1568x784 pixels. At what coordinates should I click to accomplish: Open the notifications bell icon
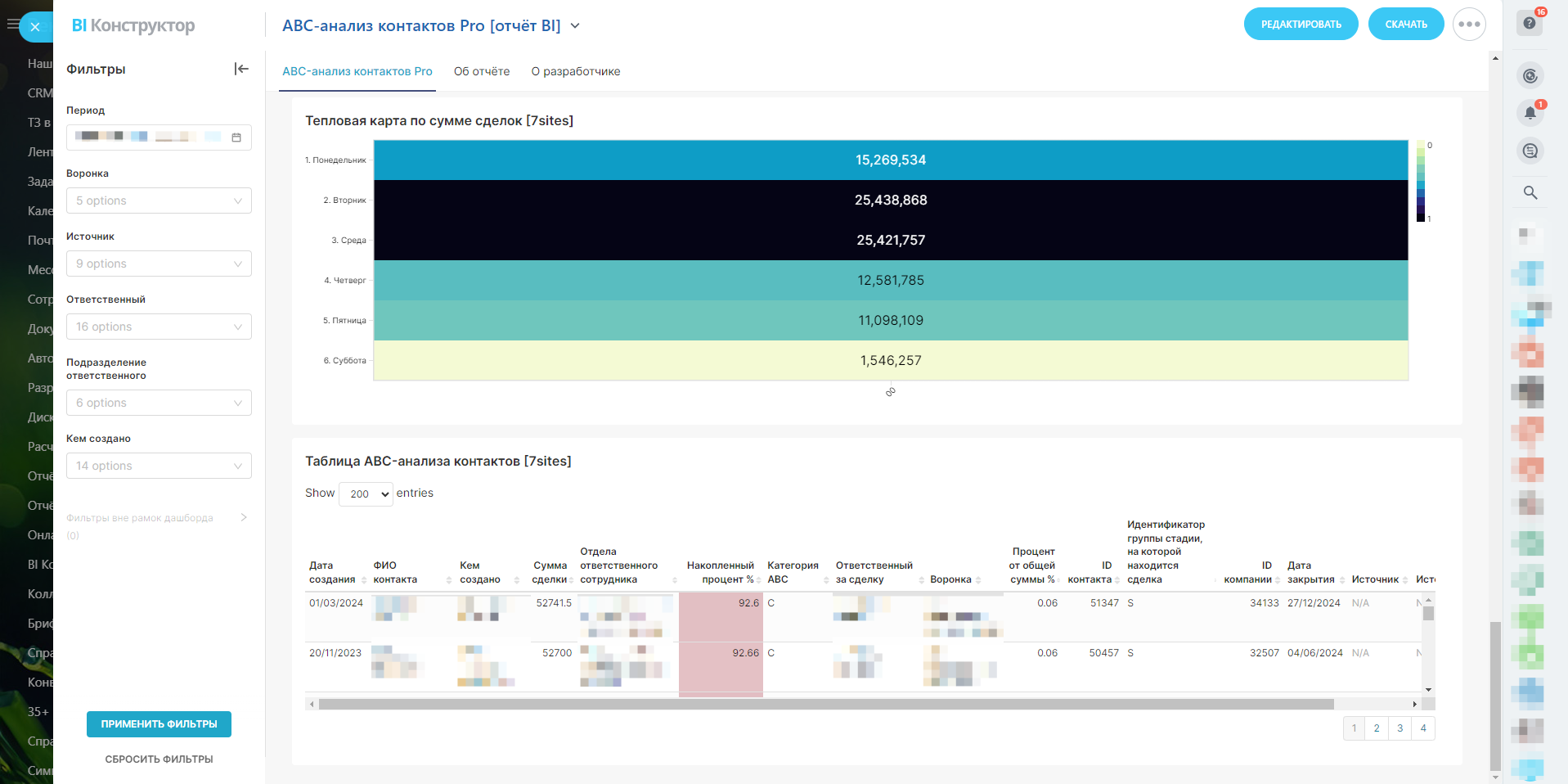(x=1530, y=113)
